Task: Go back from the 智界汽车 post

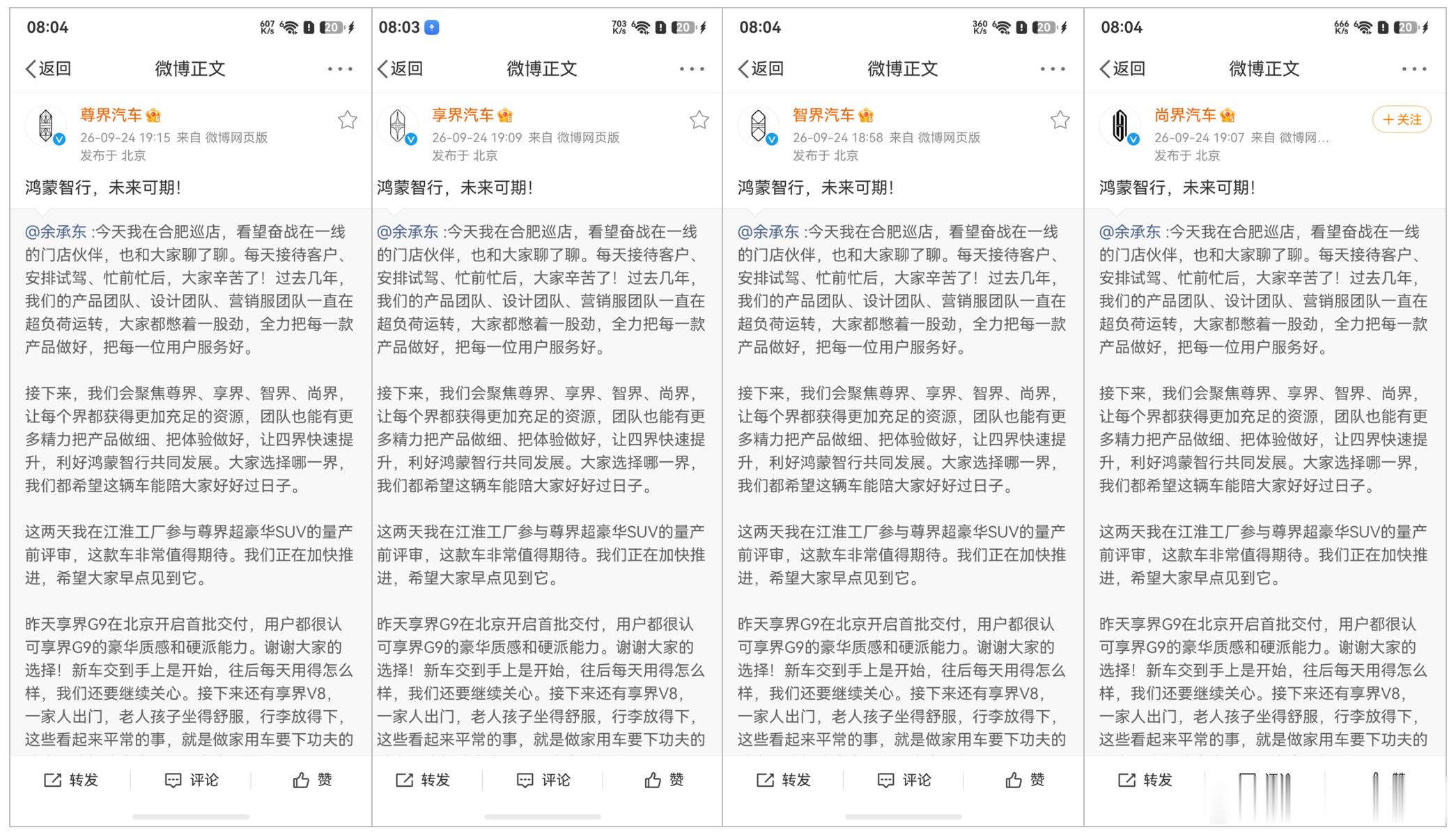Action: tap(761, 68)
